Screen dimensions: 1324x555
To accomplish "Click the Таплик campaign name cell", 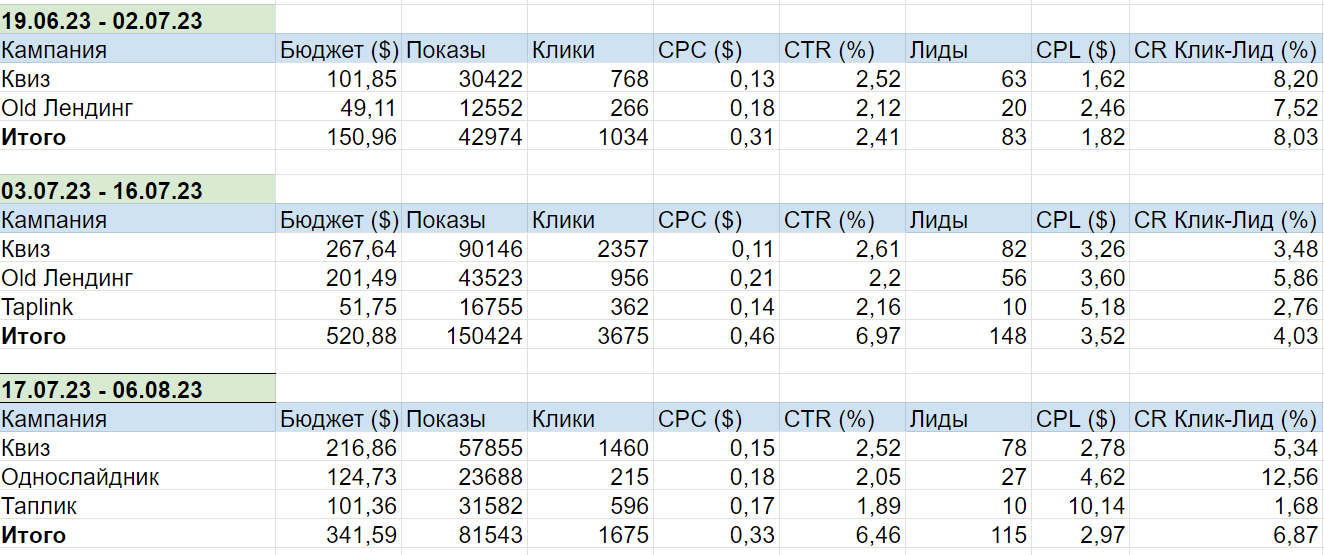I will [x=138, y=505].
